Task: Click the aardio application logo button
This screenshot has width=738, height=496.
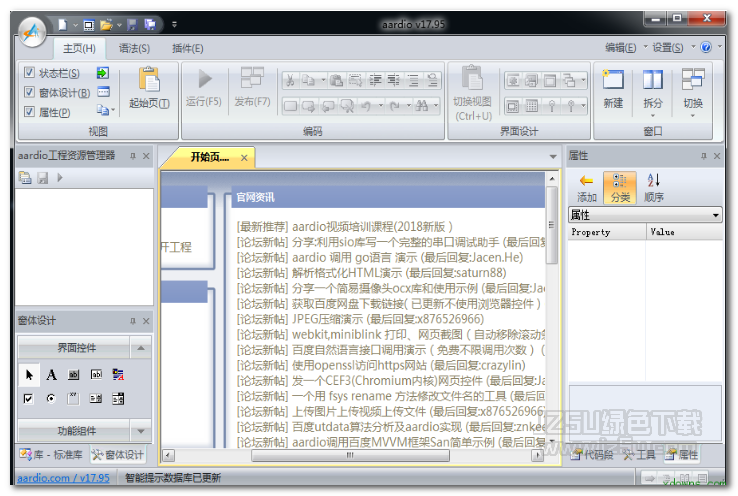Action: point(32,32)
